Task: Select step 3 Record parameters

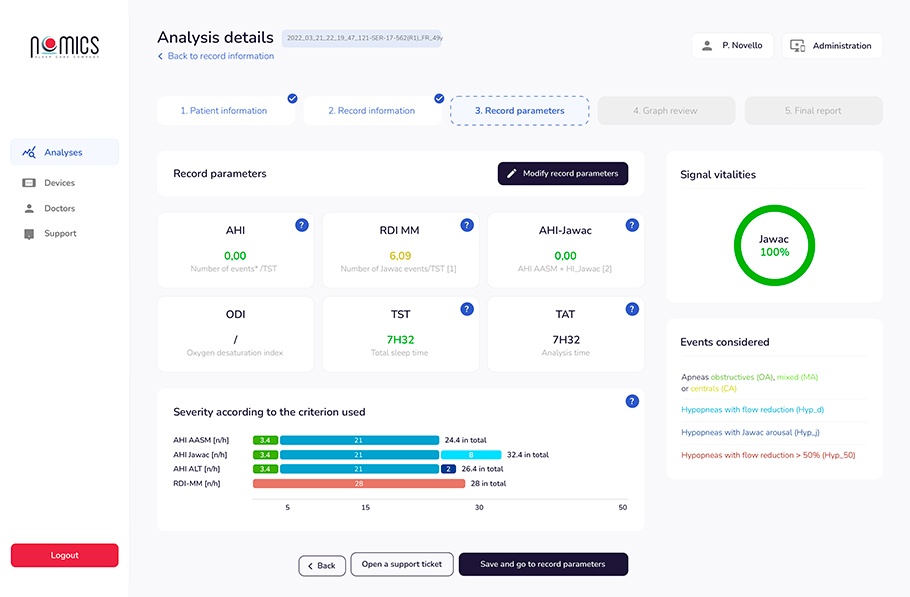Action: [519, 111]
